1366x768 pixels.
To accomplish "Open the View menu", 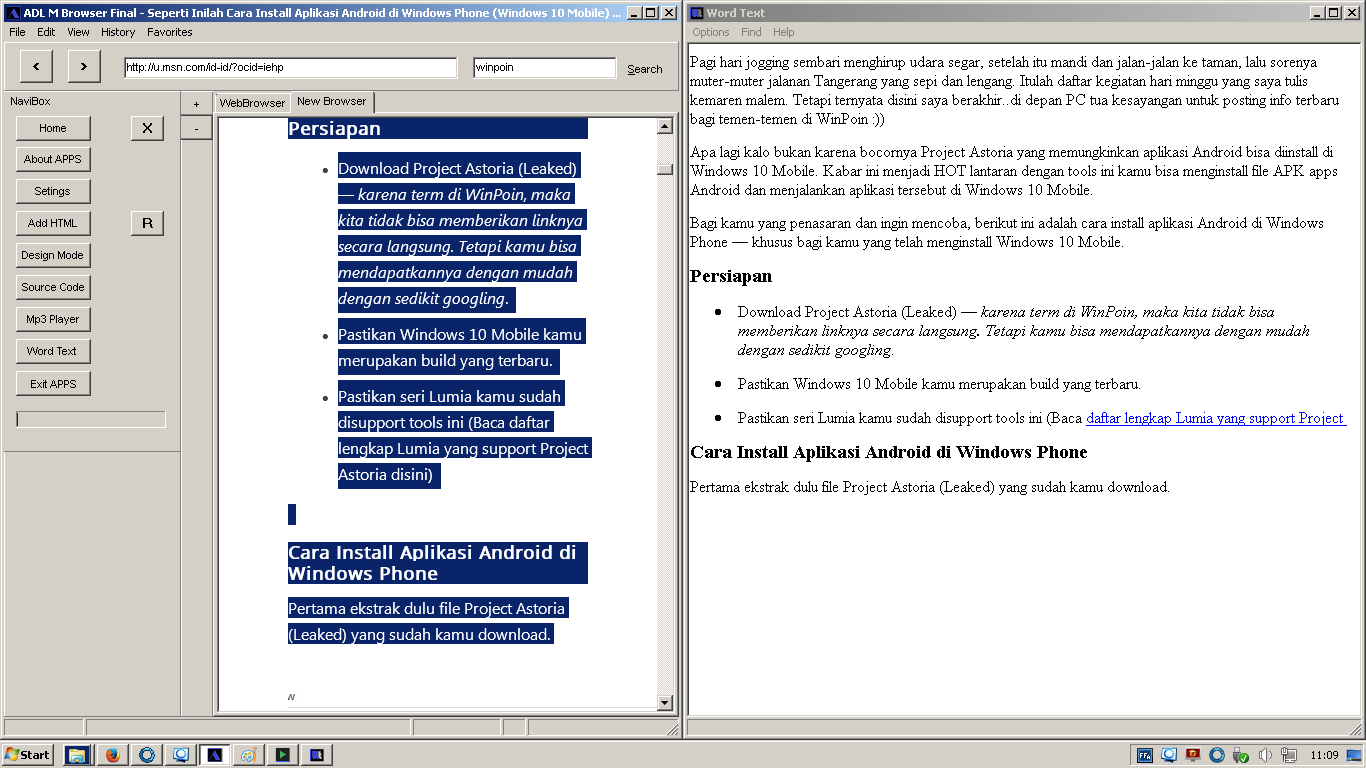I will [x=78, y=32].
